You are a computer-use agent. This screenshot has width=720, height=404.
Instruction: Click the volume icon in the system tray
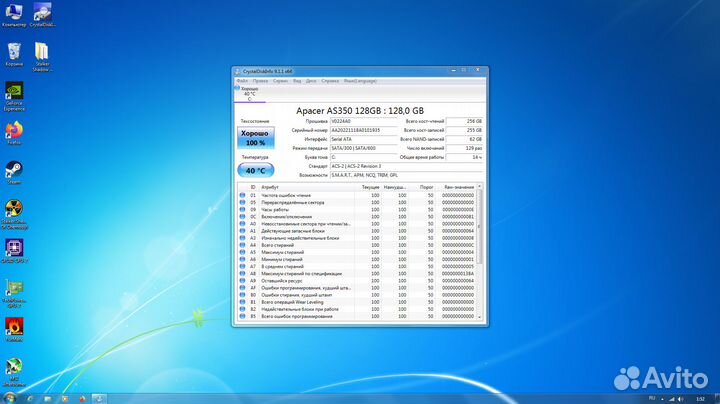click(681, 399)
